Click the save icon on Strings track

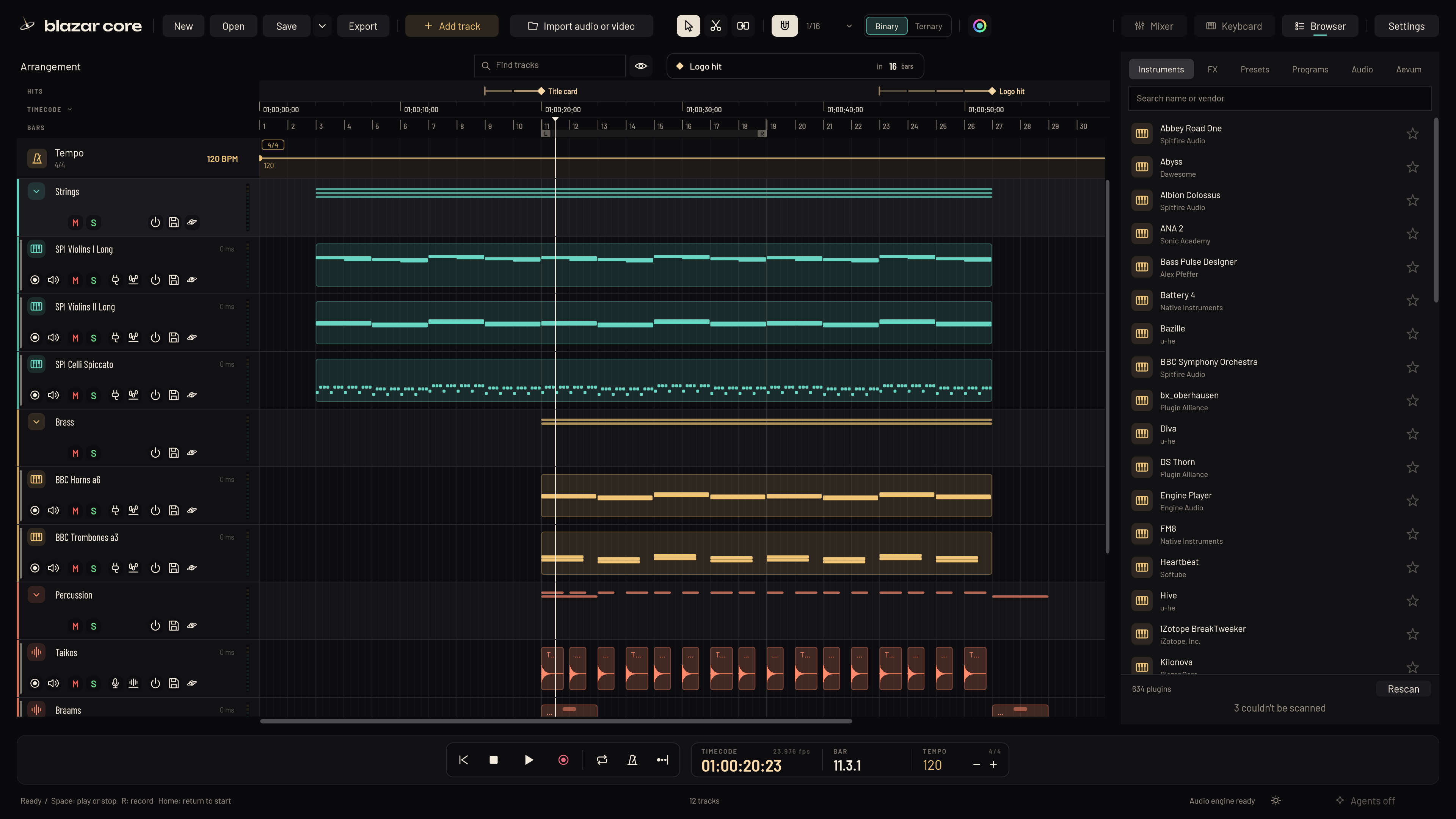click(174, 222)
